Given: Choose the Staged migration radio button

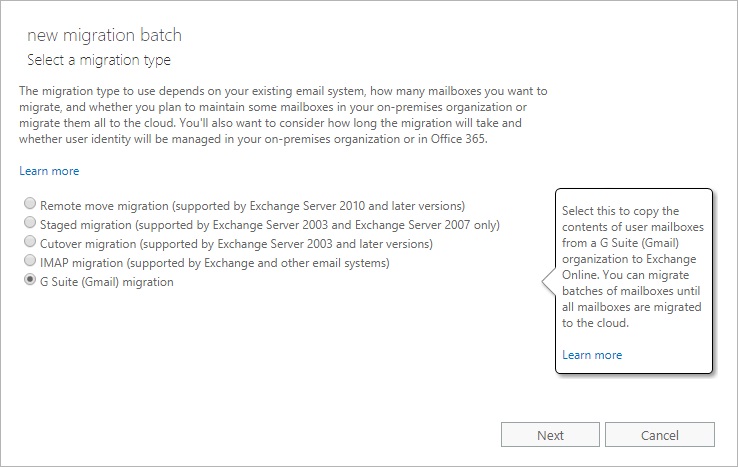Looking at the screenshot, I should [29, 224].
